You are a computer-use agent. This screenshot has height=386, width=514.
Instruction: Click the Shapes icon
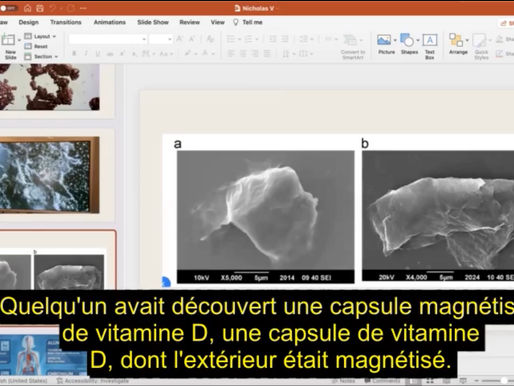[x=407, y=40]
